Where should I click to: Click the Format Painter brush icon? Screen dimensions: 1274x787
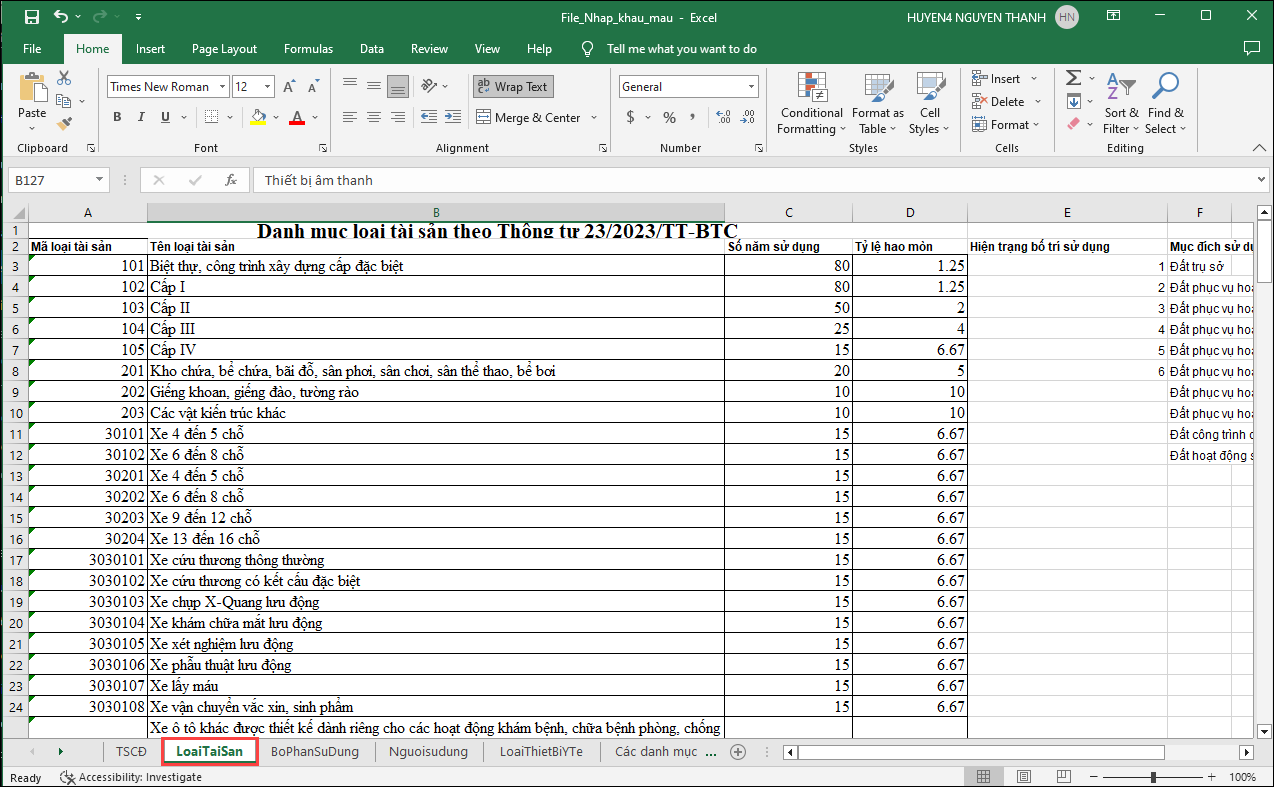pyautogui.click(x=65, y=124)
